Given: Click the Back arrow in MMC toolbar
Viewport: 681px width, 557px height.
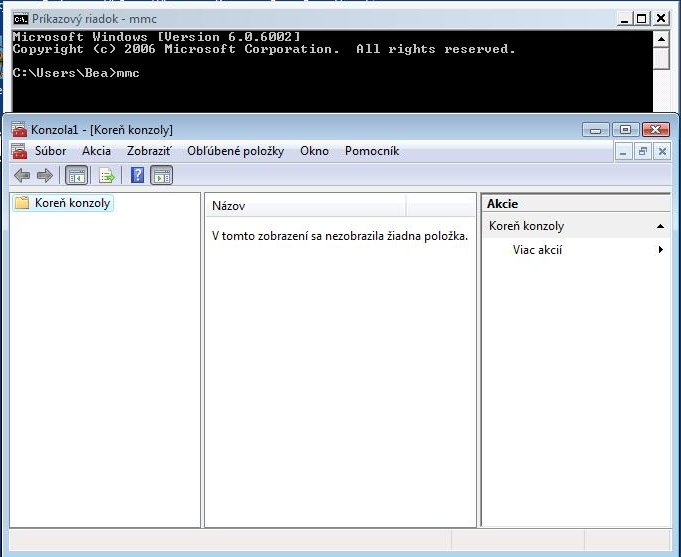Looking at the screenshot, I should (22, 176).
